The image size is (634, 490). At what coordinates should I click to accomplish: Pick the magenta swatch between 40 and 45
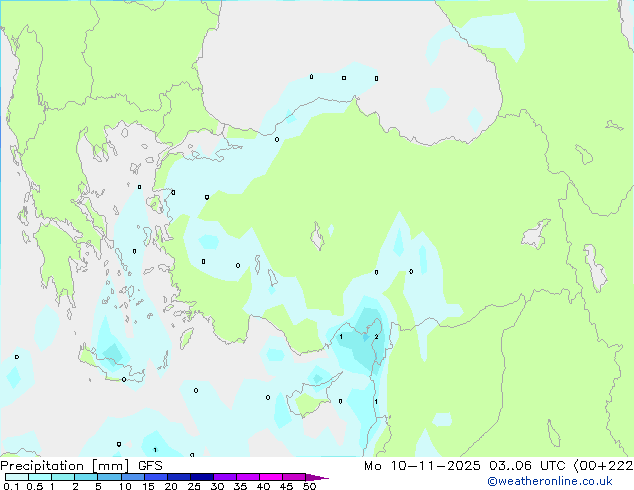click(x=271, y=477)
